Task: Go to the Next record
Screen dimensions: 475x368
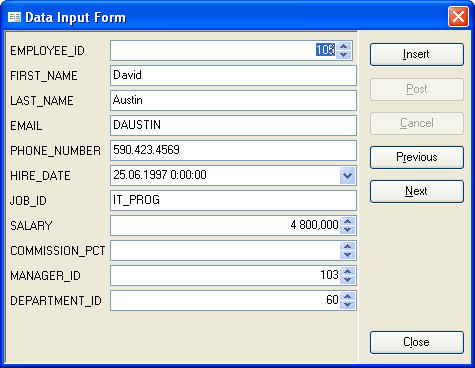Action: pyautogui.click(x=417, y=191)
